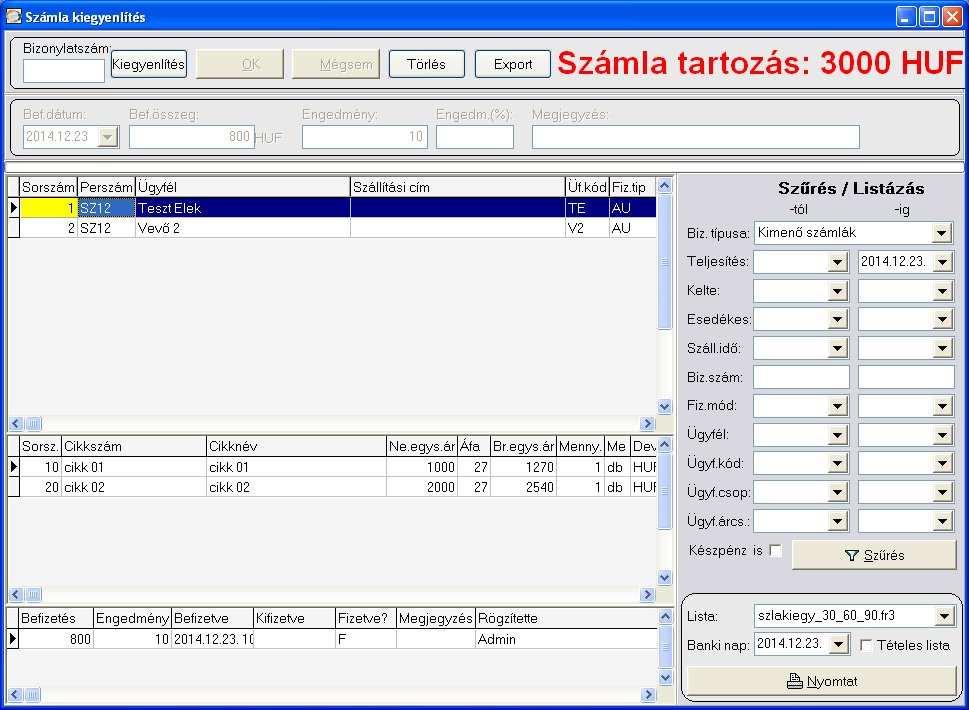Open the Ügyf.árcs. to dropdown
The width and height of the screenshot is (969, 710).
942,522
